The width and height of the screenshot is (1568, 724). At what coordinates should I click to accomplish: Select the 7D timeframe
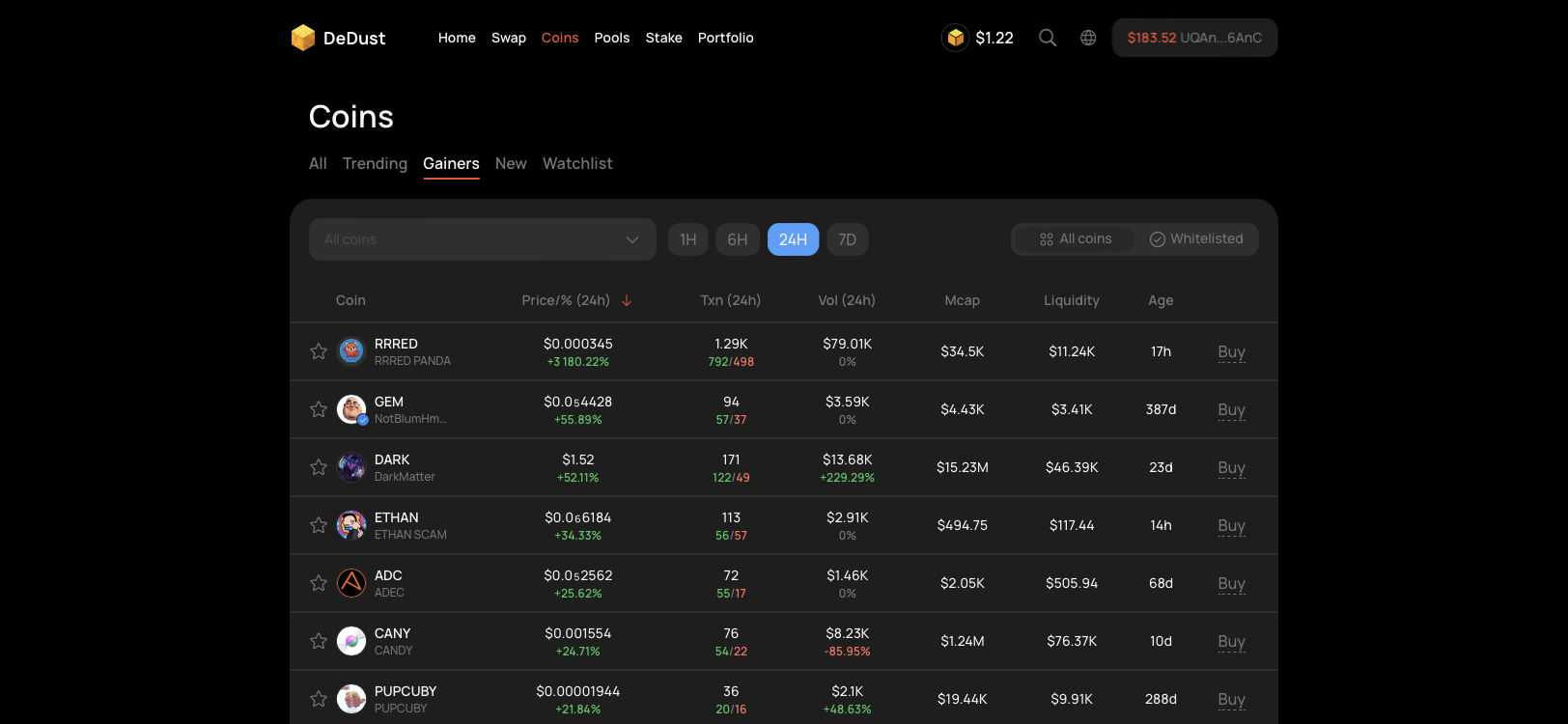tap(848, 239)
